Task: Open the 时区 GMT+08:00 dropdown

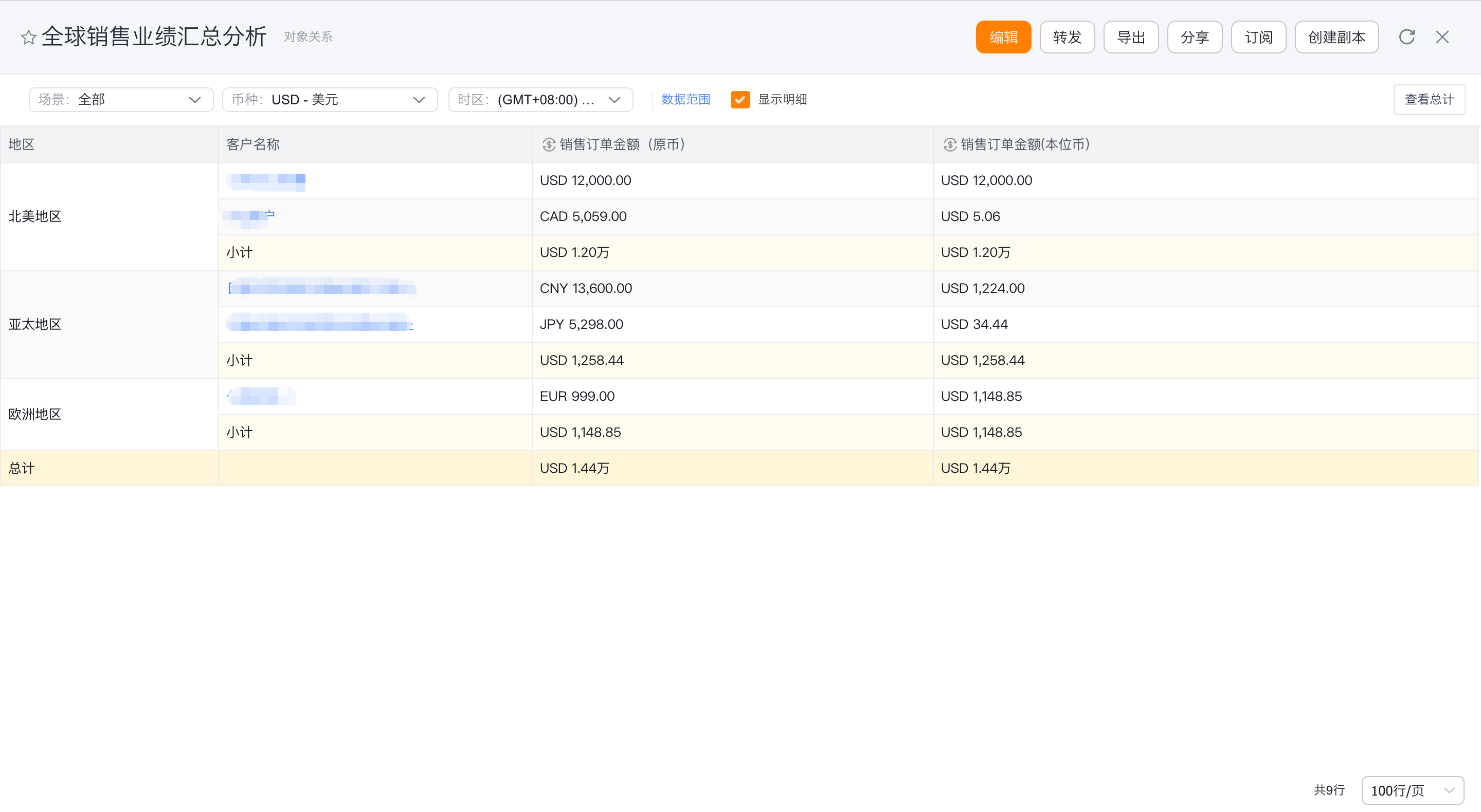Action: point(540,99)
